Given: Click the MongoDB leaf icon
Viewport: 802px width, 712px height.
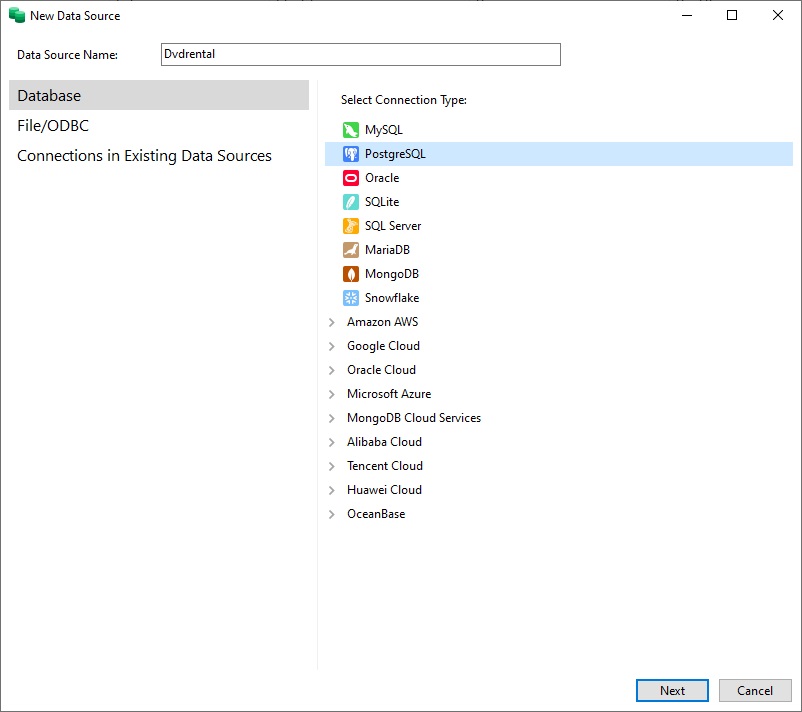Looking at the screenshot, I should 350,274.
